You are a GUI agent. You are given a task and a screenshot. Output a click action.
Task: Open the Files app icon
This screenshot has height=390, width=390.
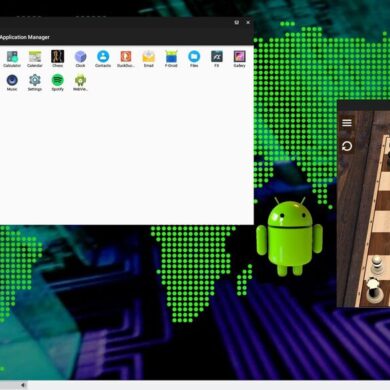click(x=194, y=56)
